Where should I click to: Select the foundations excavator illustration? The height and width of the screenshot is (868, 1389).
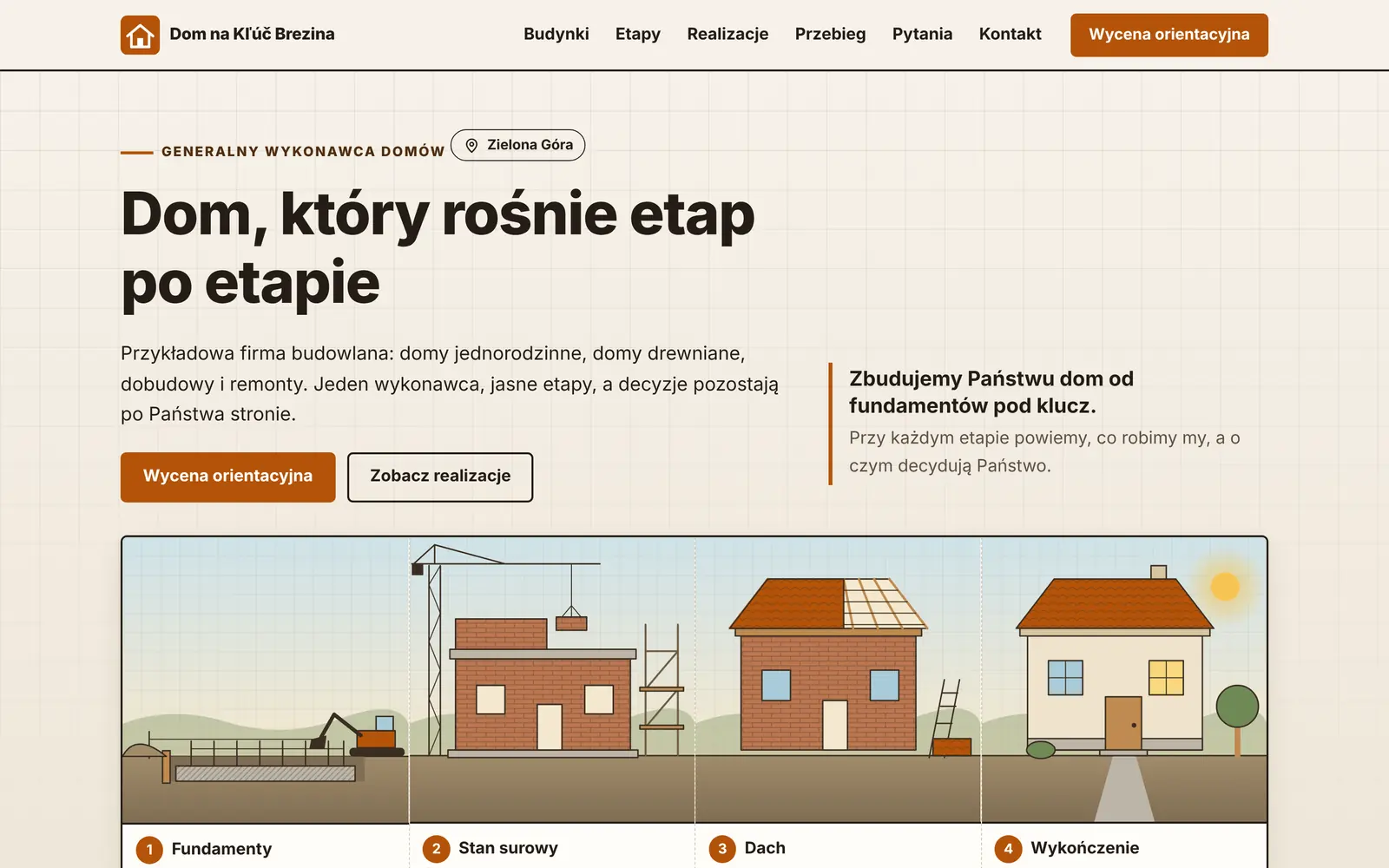tap(266, 680)
